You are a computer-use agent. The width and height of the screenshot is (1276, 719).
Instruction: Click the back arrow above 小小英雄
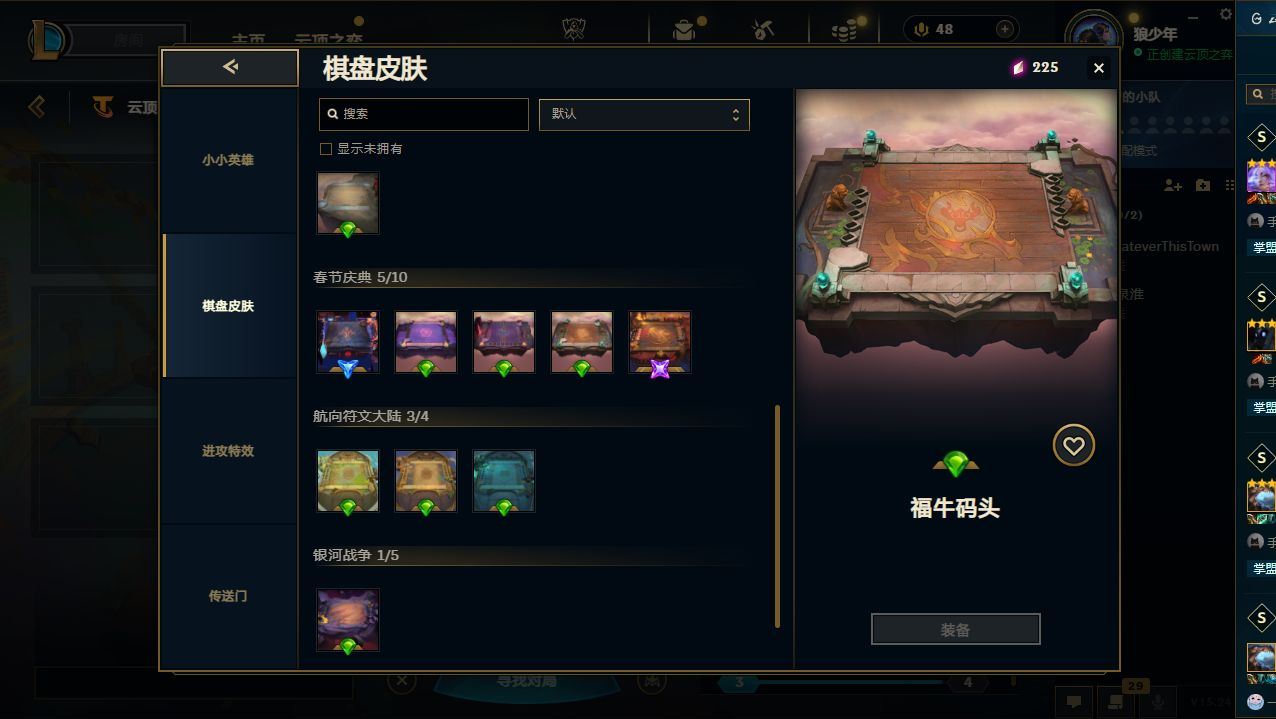(x=230, y=67)
